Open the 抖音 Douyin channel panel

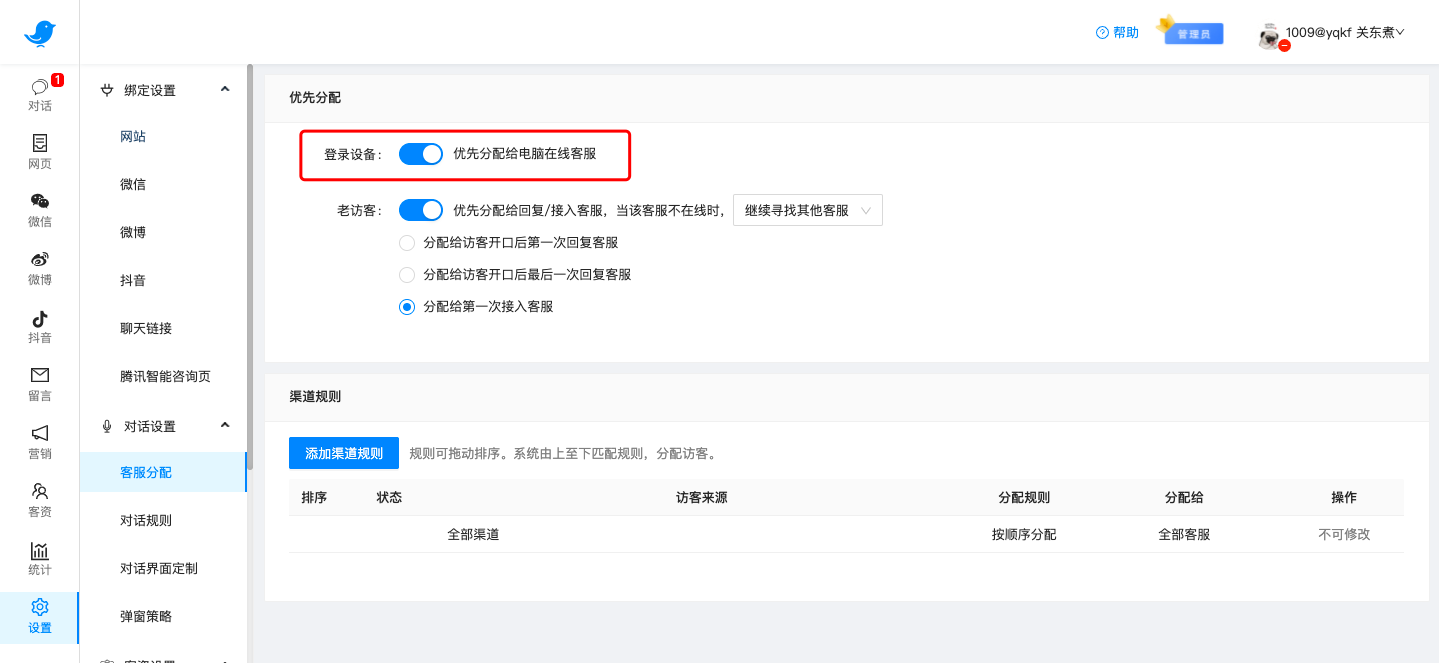39,327
